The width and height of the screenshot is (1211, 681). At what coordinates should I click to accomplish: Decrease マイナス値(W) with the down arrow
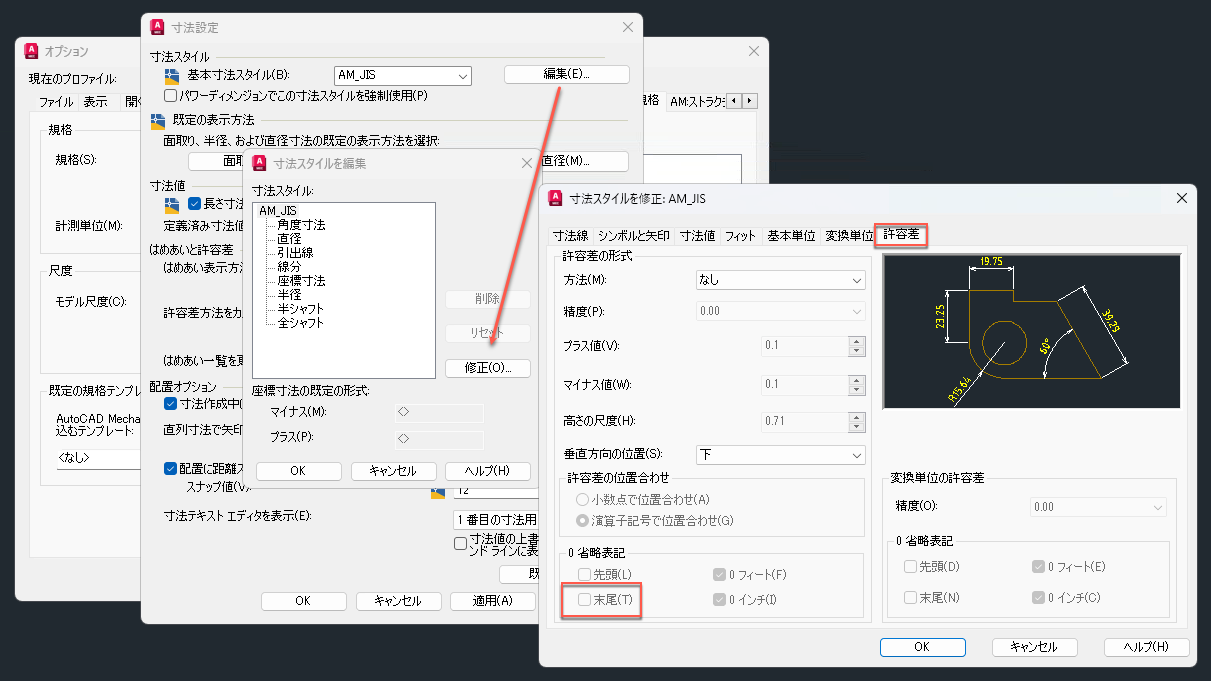pyautogui.click(x=856, y=389)
